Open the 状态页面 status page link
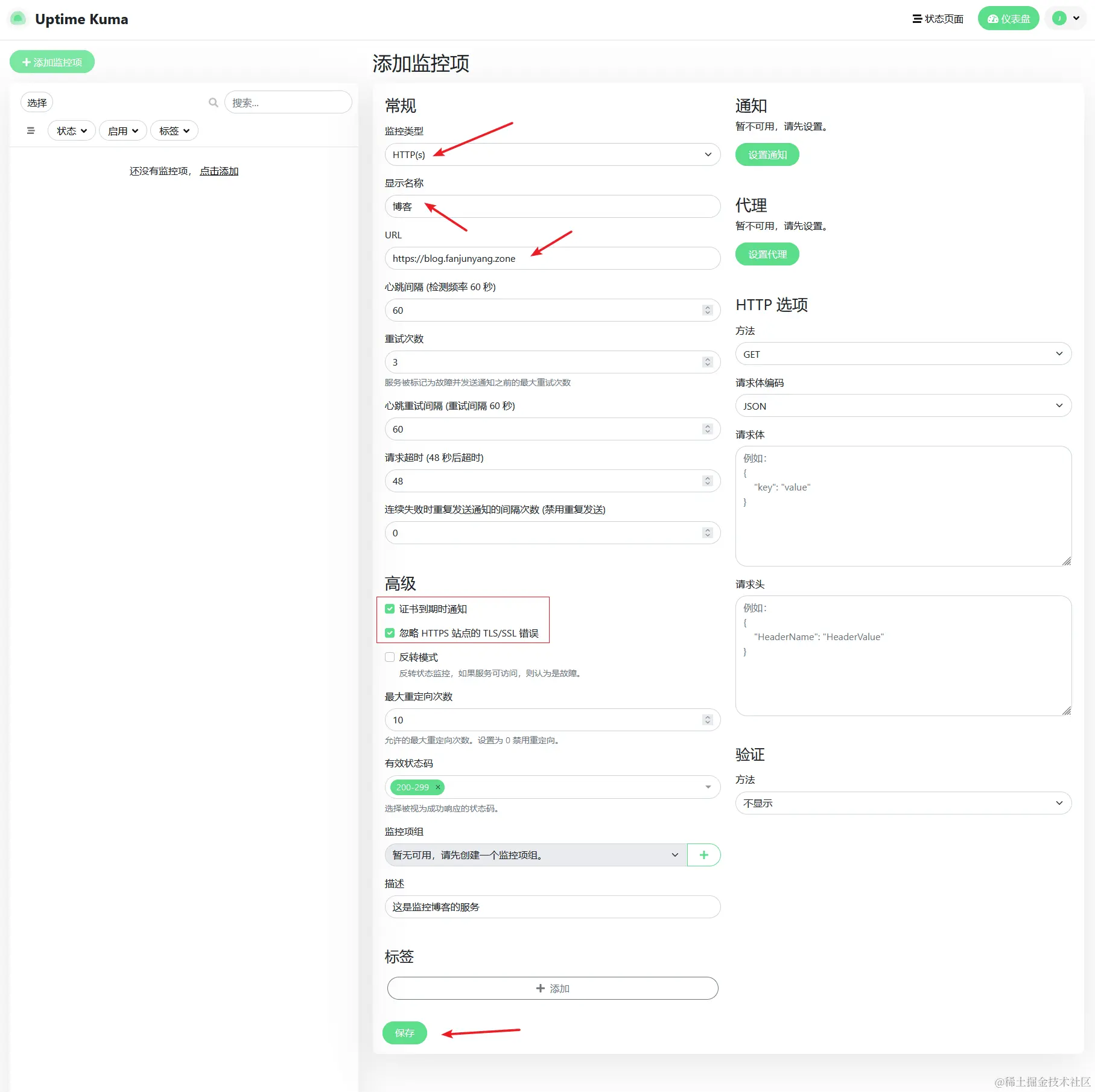 tap(938, 19)
